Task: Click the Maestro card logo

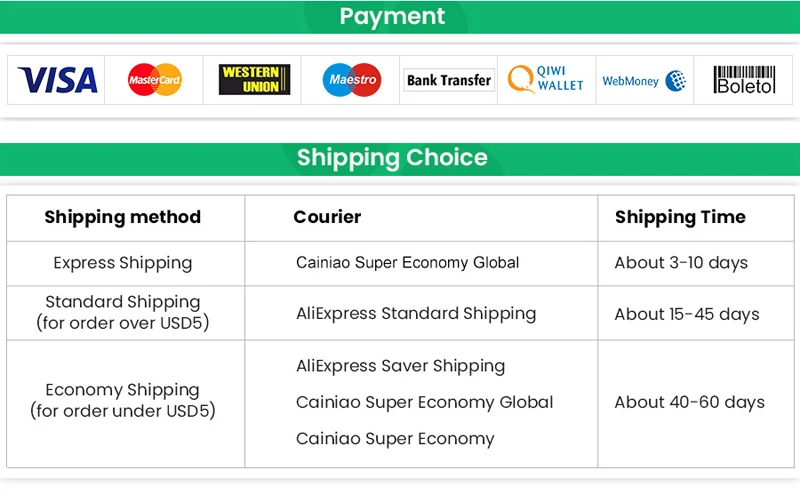Action: point(352,80)
